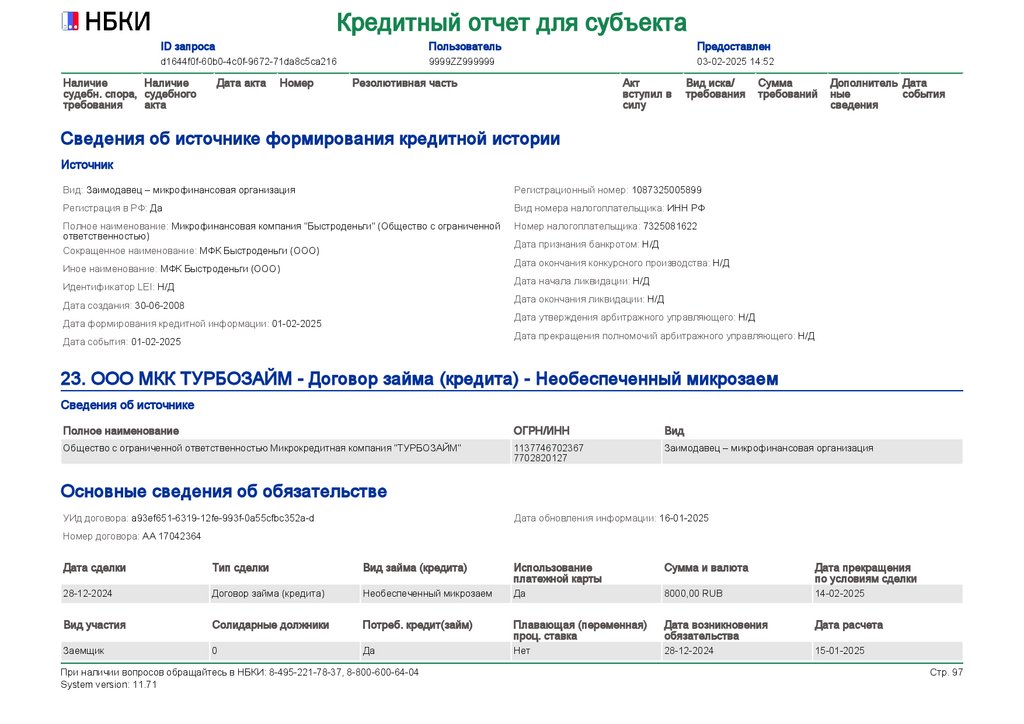Click heading "Основные сведения об обязательстве"
Image resolution: width=1024 pixels, height=724 pixels.
pos(224,492)
